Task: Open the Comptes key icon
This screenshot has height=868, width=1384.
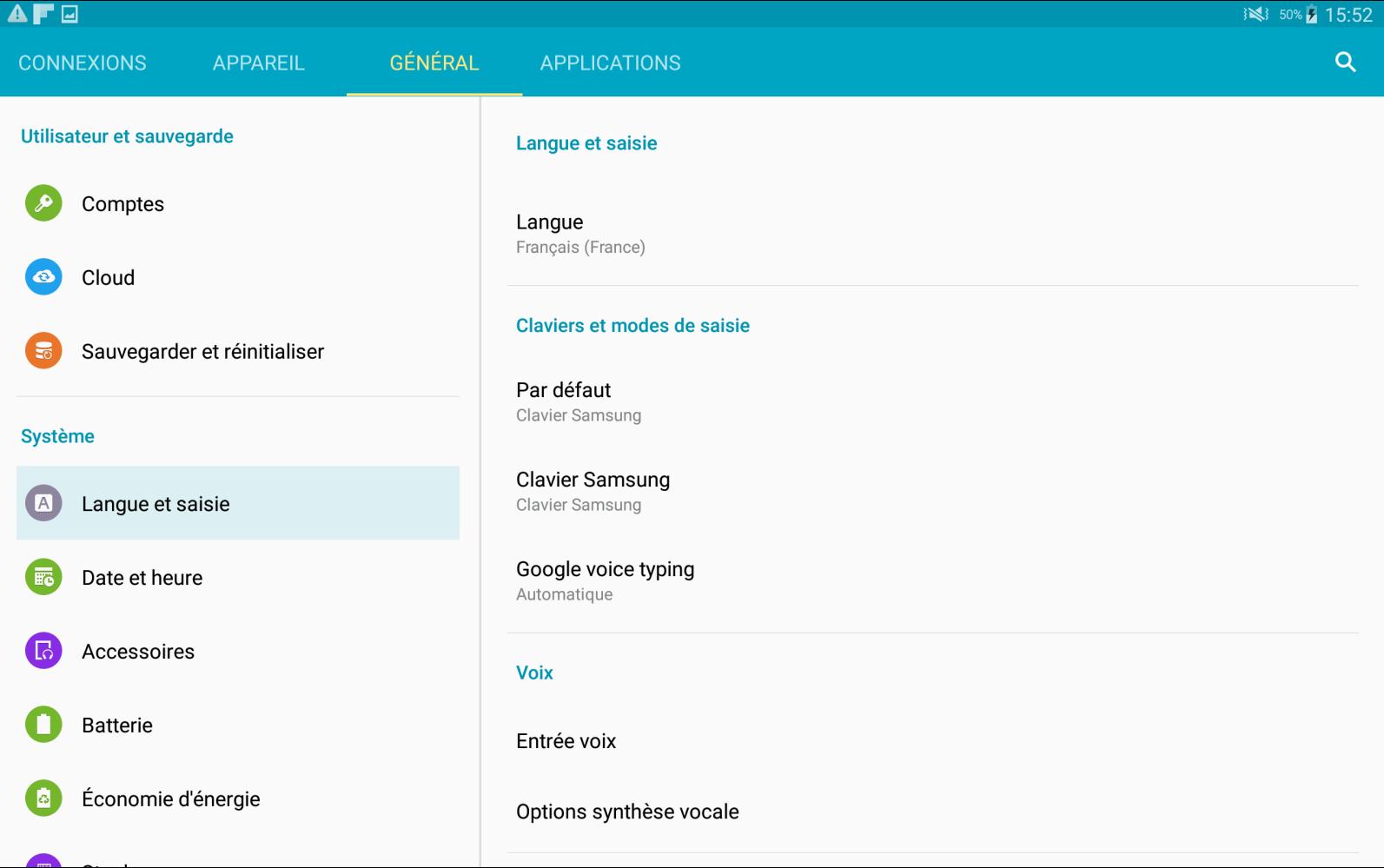Action: tap(43, 203)
